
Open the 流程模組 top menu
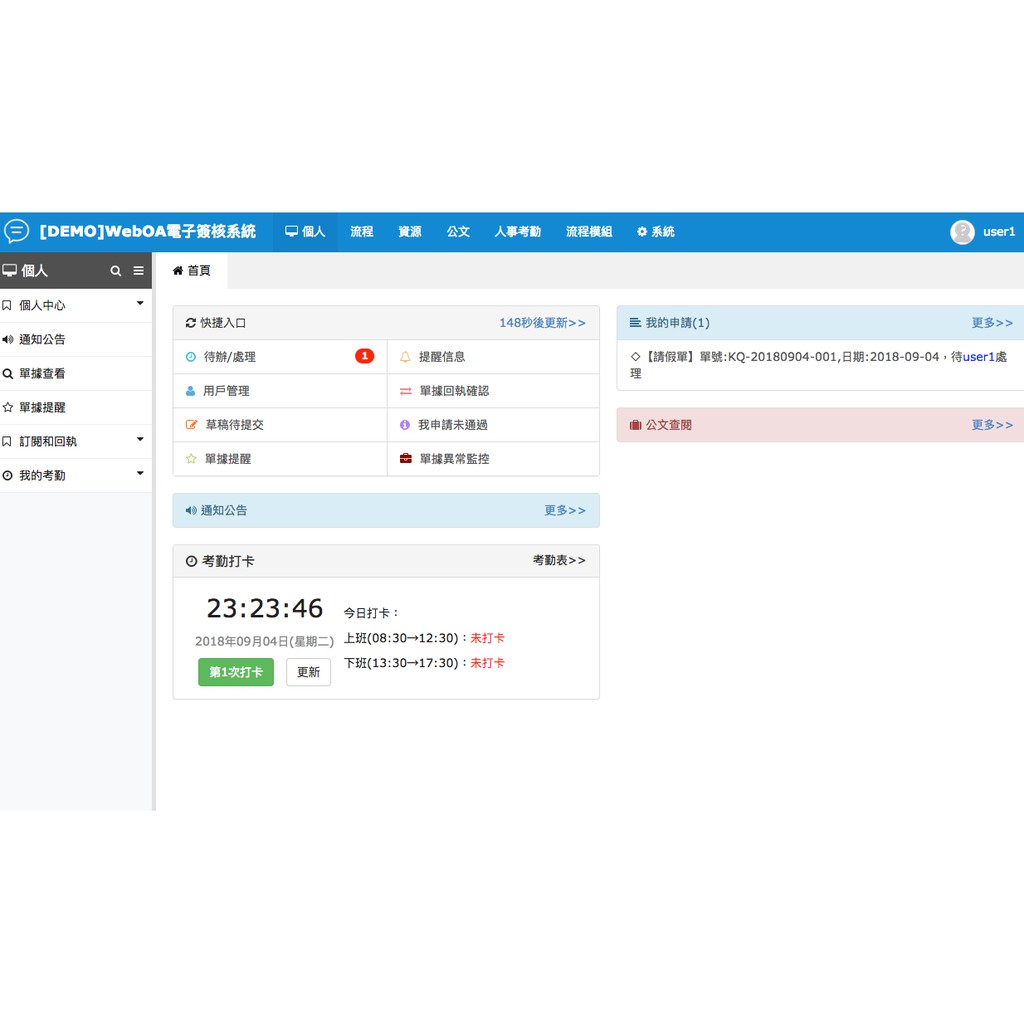pyautogui.click(x=589, y=232)
